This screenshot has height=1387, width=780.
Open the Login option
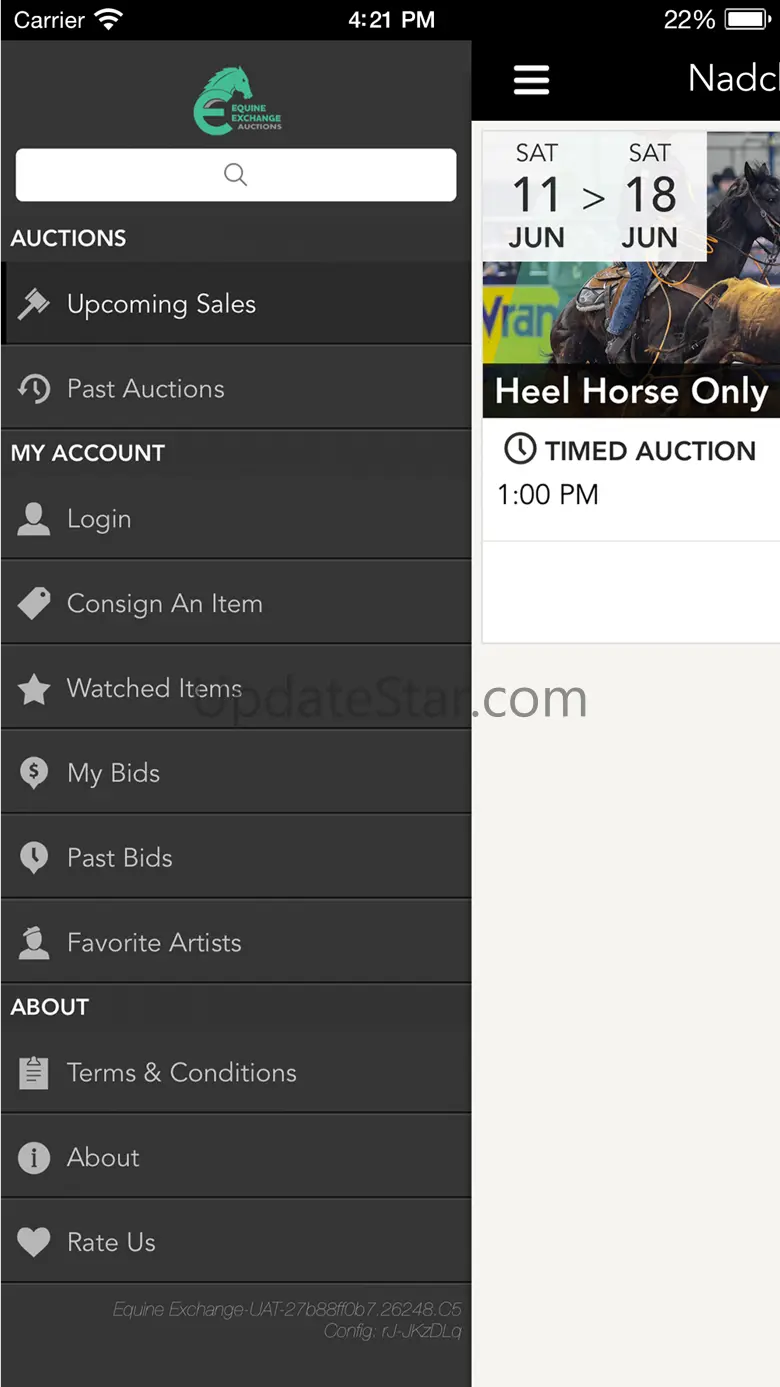tap(99, 519)
